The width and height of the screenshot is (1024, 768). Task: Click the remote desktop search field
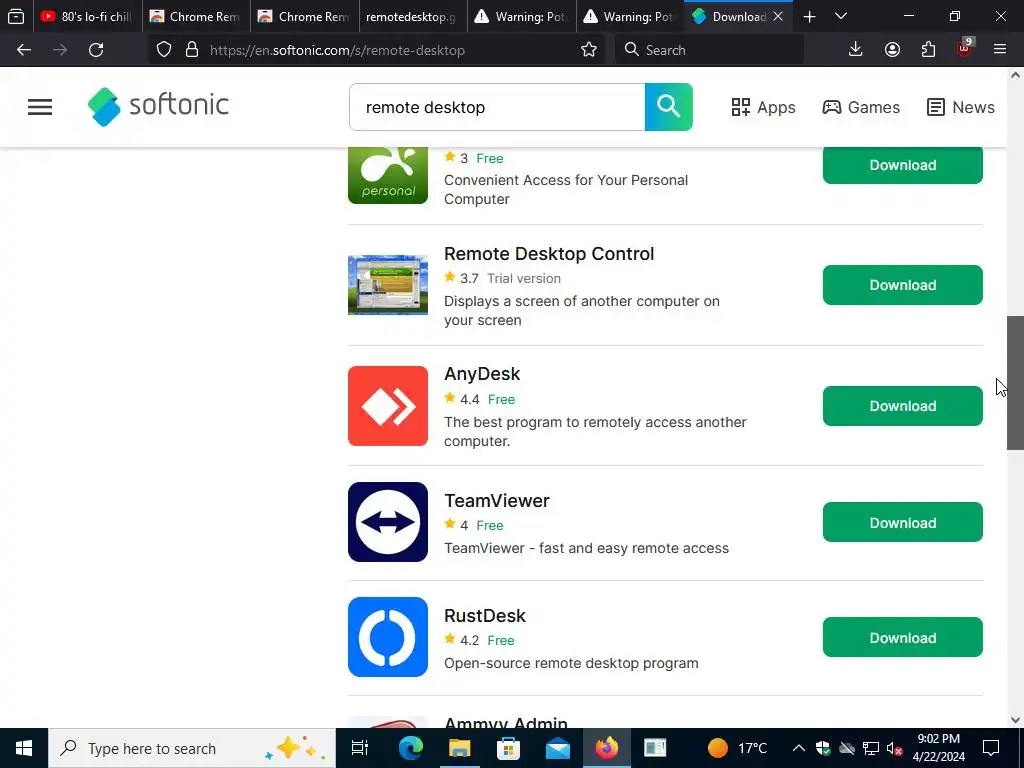point(497,107)
